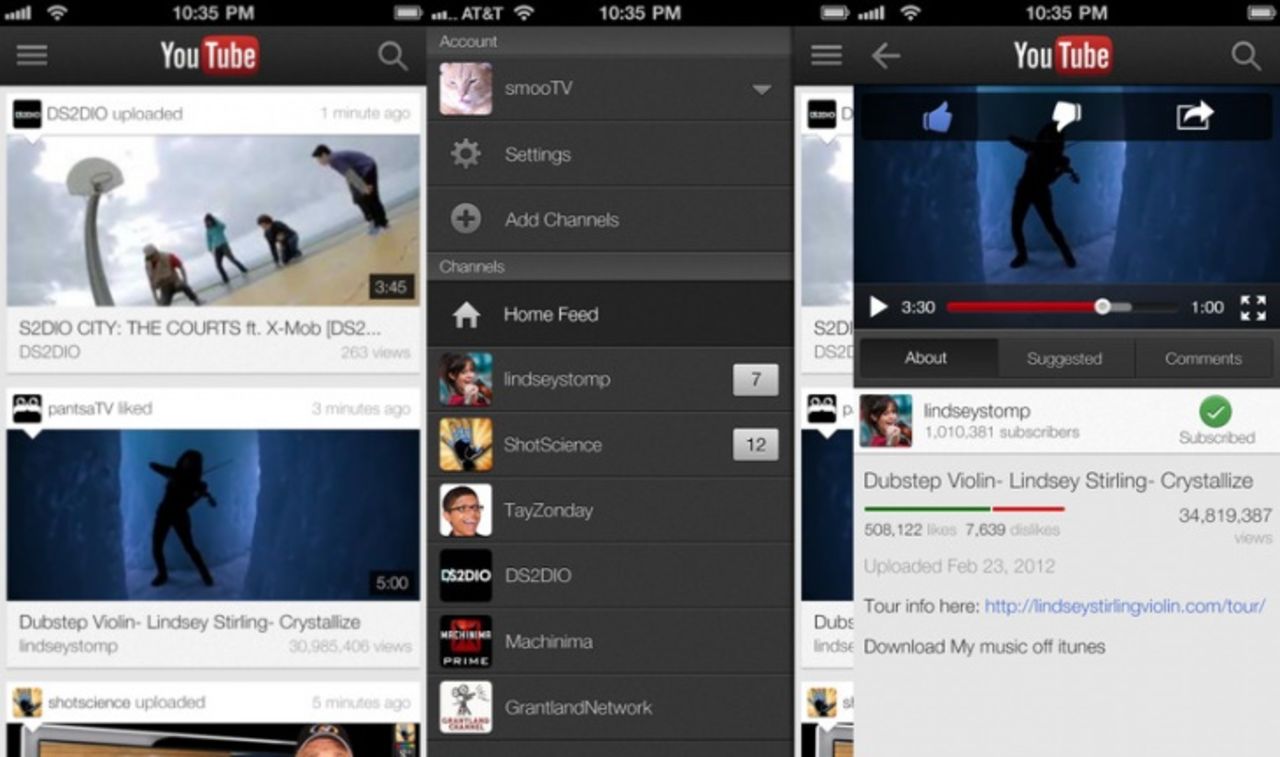Tap the fullscreen toggle on the player
1280x757 pixels.
coord(1251,306)
